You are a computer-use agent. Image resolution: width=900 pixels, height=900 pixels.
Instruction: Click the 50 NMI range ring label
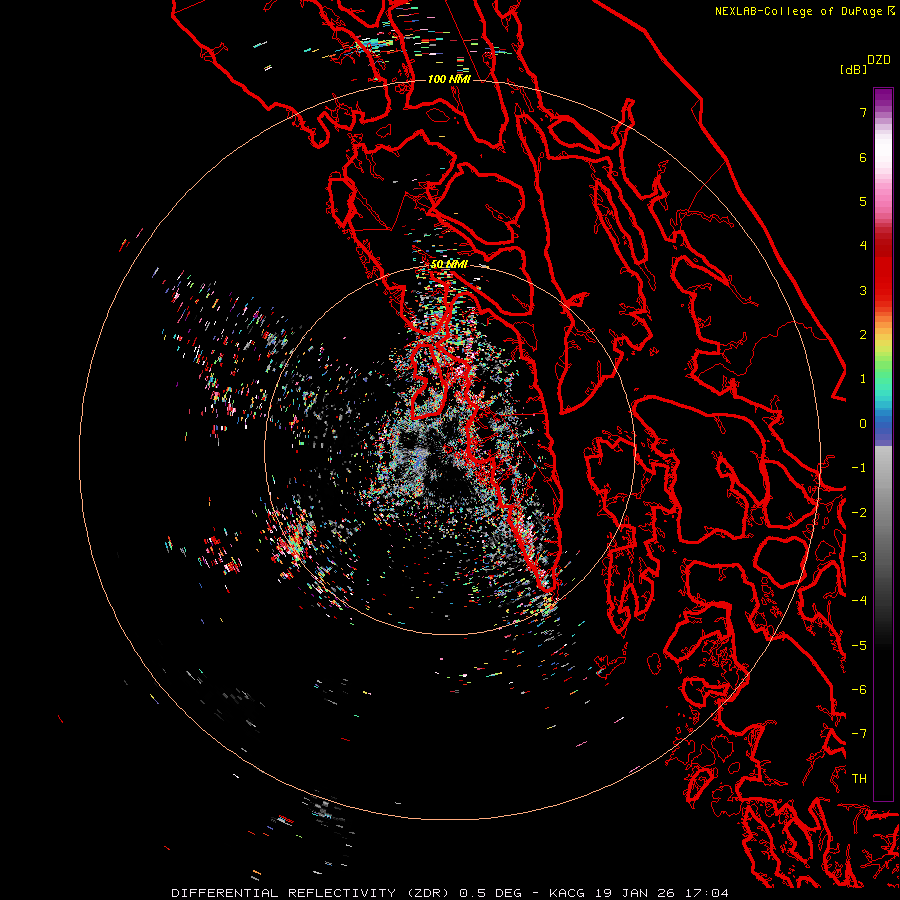[x=449, y=264]
